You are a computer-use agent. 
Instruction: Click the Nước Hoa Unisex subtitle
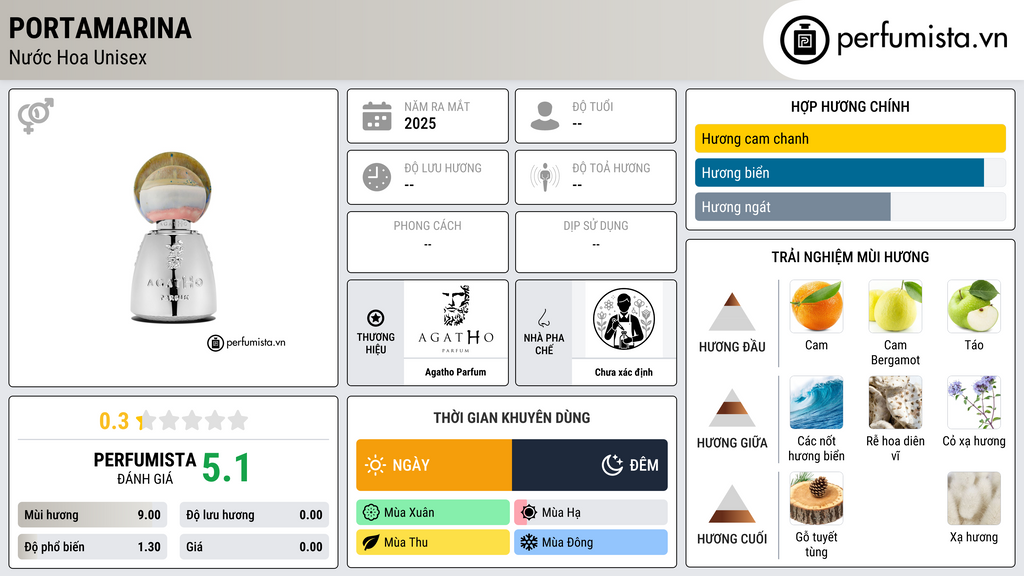coord(78,57)
